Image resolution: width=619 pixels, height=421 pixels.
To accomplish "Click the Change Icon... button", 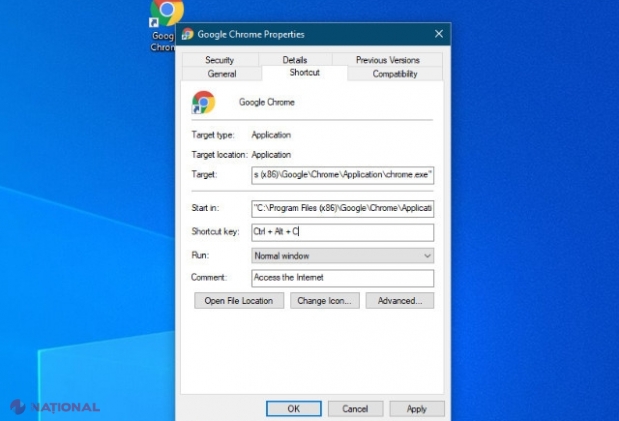I will [324, 300].
